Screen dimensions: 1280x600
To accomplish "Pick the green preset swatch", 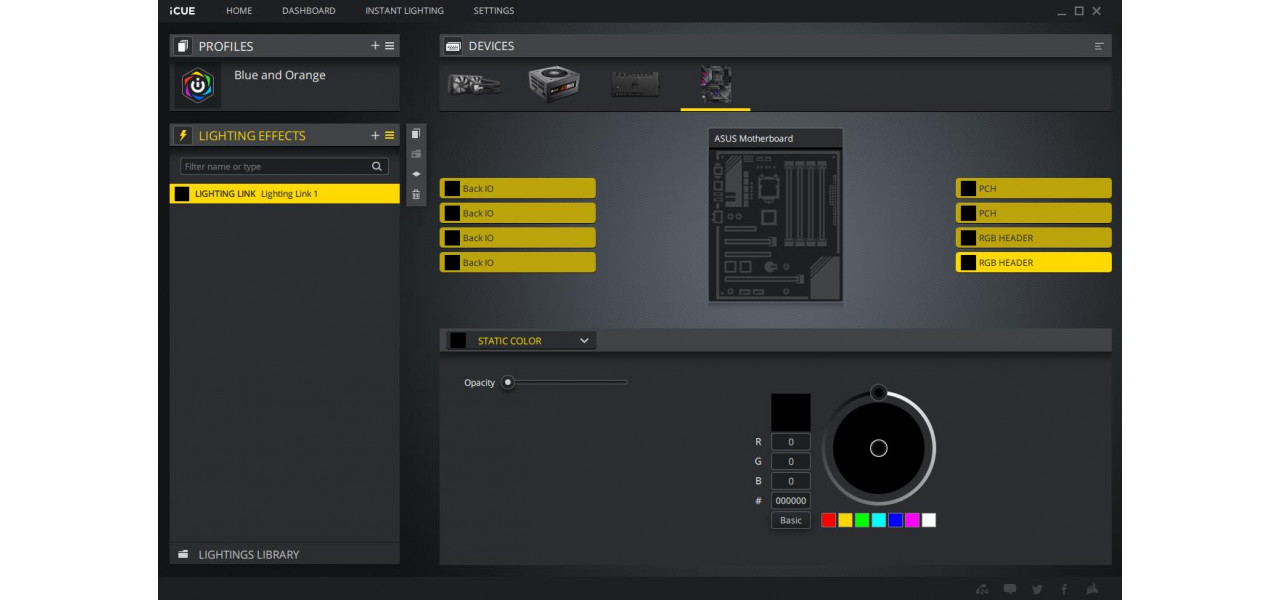I will click(x=862, y=520).
